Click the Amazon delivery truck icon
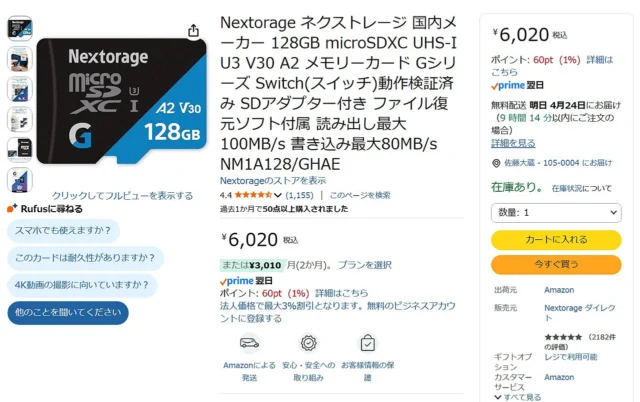The image size is (640, 402). coord(249,343)
